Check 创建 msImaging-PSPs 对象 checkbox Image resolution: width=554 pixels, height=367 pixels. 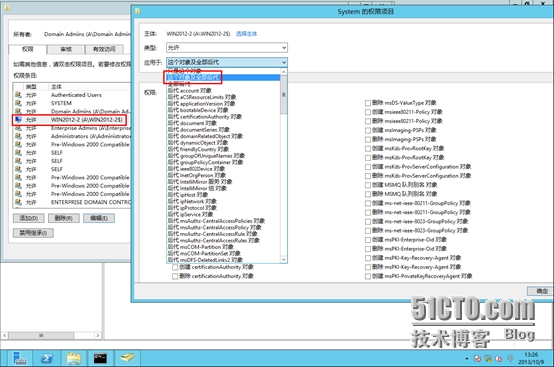point(368,130)
